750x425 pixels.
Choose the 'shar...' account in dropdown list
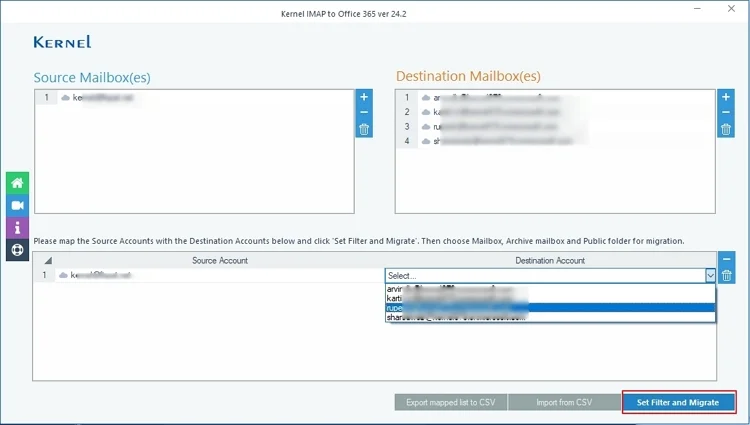pos(550,317)
